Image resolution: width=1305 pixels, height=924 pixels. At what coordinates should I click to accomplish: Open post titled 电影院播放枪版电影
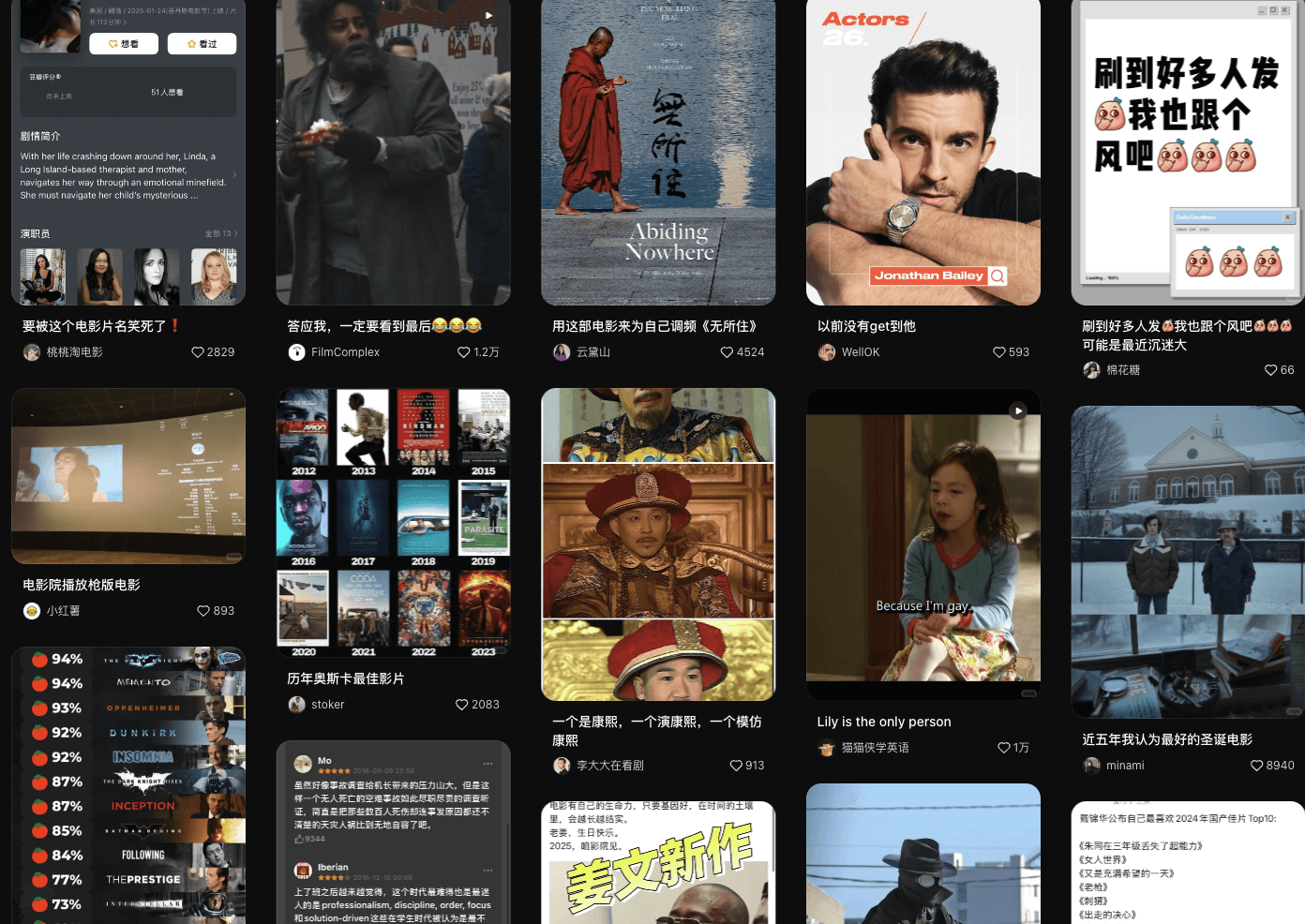click(x=82, y=585)
